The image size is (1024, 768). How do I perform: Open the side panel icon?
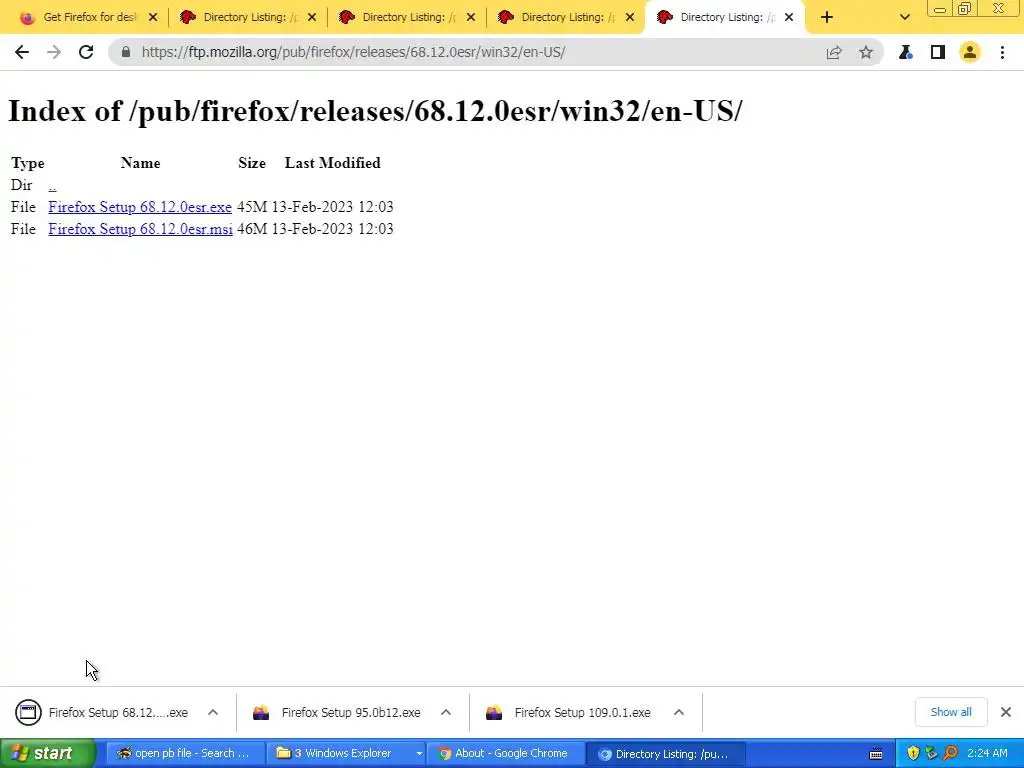(x=938, y=52)
